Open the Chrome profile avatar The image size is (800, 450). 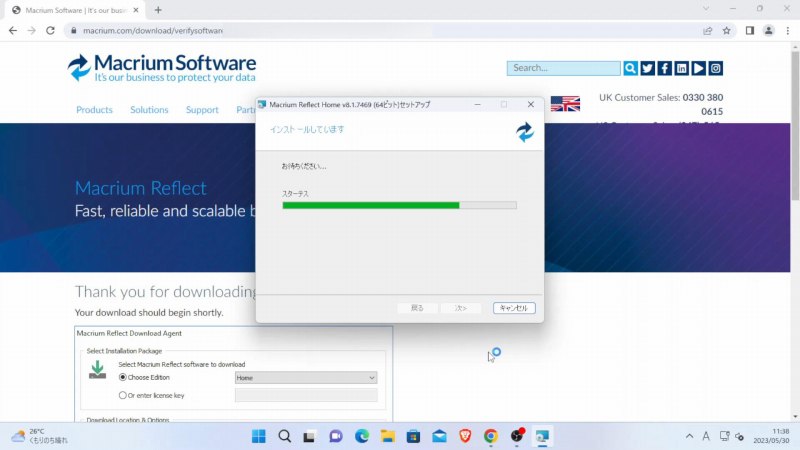coord(768,31)
